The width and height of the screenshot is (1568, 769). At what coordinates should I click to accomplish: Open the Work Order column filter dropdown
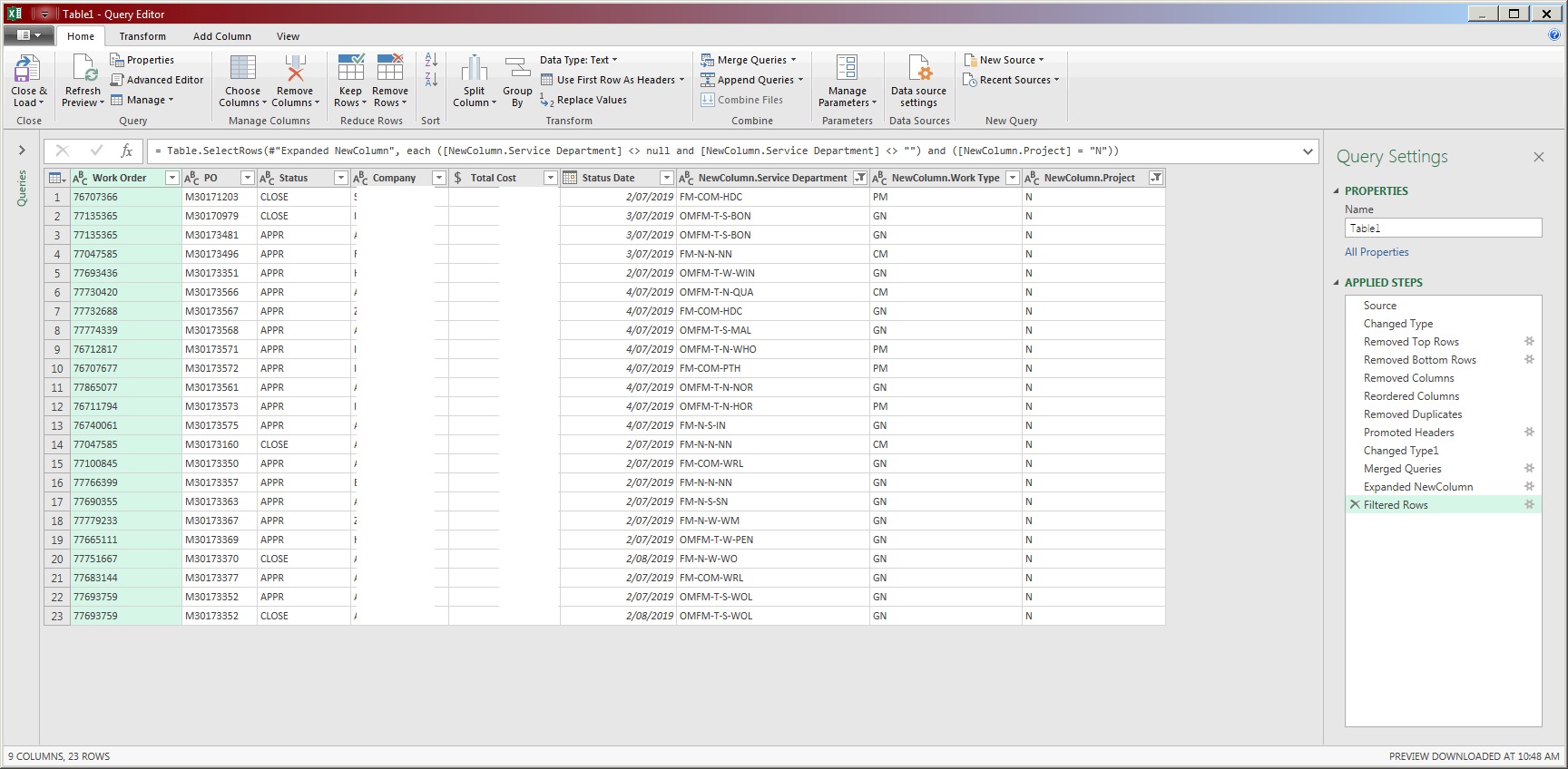(x=171, y=178)
